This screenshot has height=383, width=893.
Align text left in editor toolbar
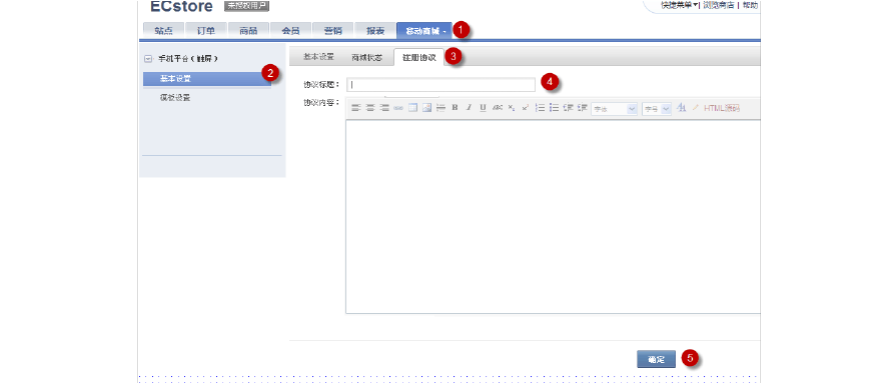pyautogui.click(x=356, y=108)
